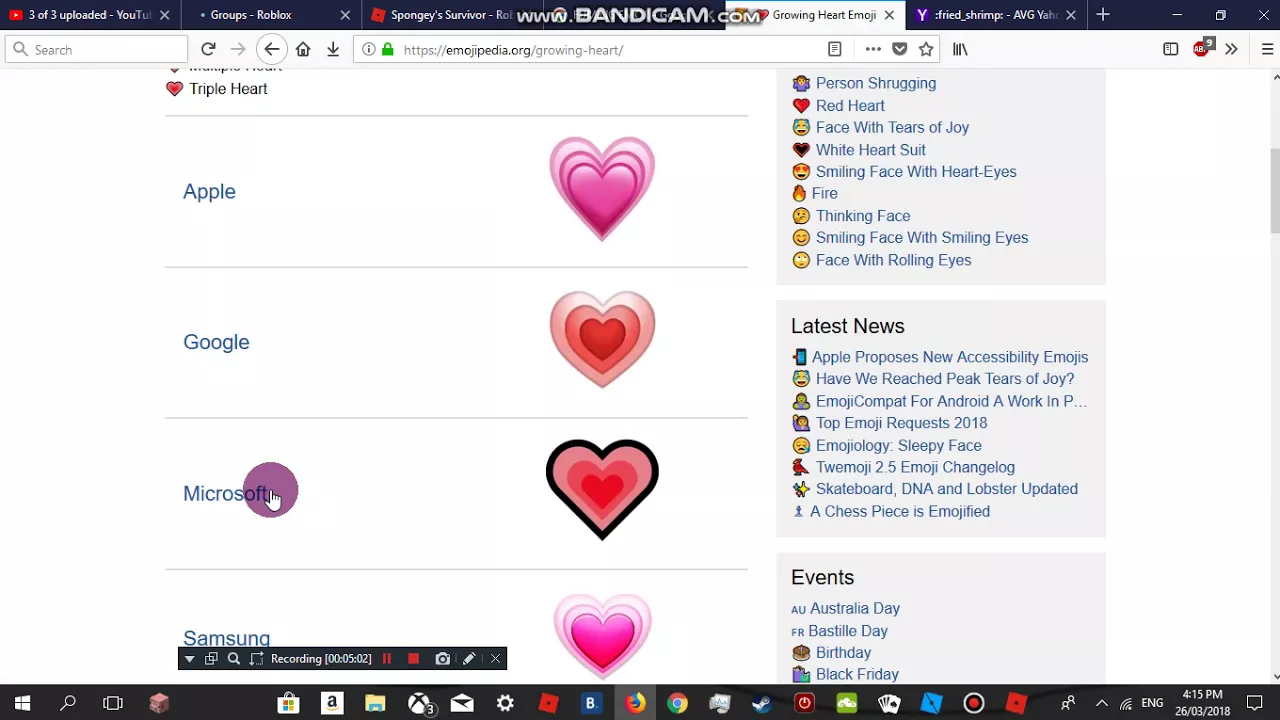Image resolution: width=1280 pixels, height=720 pixels.
Task: Save page to Pocket icon
Action: point(900,49)
